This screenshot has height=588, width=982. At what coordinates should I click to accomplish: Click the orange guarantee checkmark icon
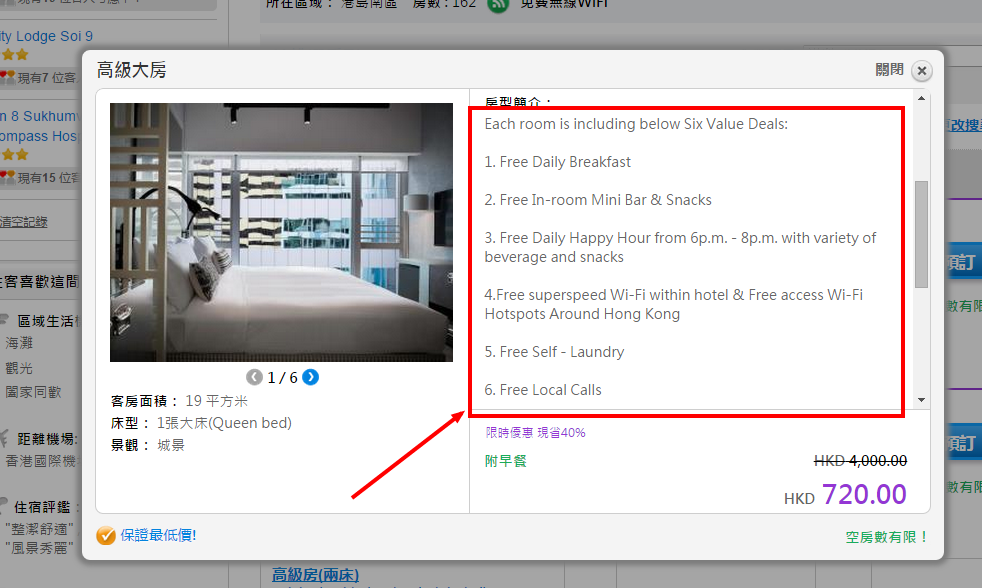pyautogui.click(x=106, y=535)
